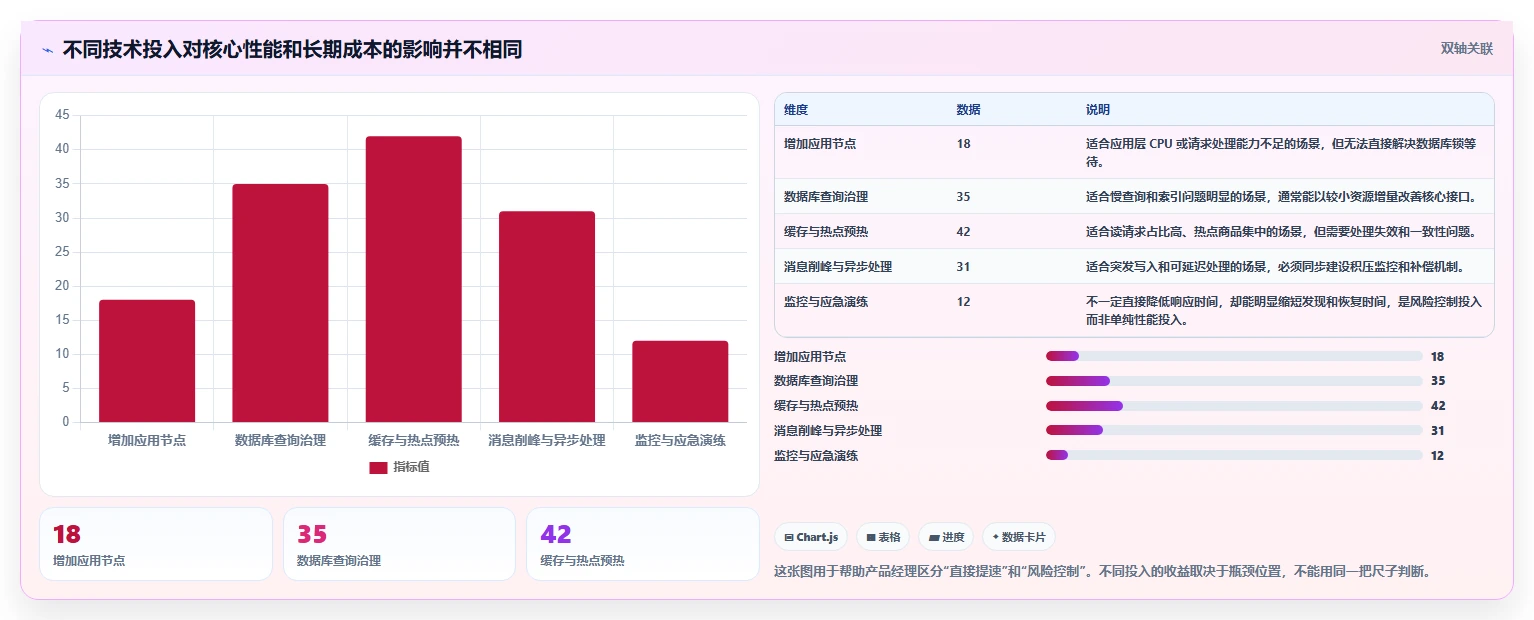The image size is (1534, 620).
Task: Select 缓存与热点预热 cell in the table
Action: (x=826, y=232)
